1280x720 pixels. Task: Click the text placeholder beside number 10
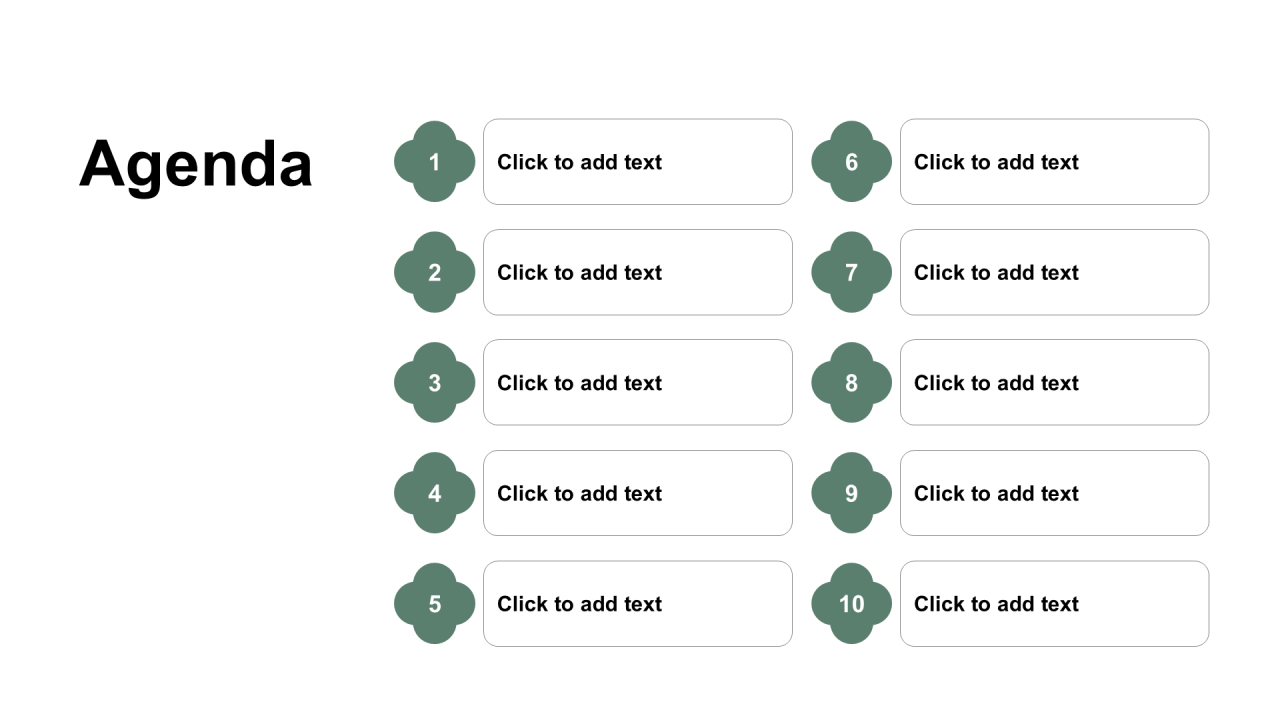coord(1055,604)
